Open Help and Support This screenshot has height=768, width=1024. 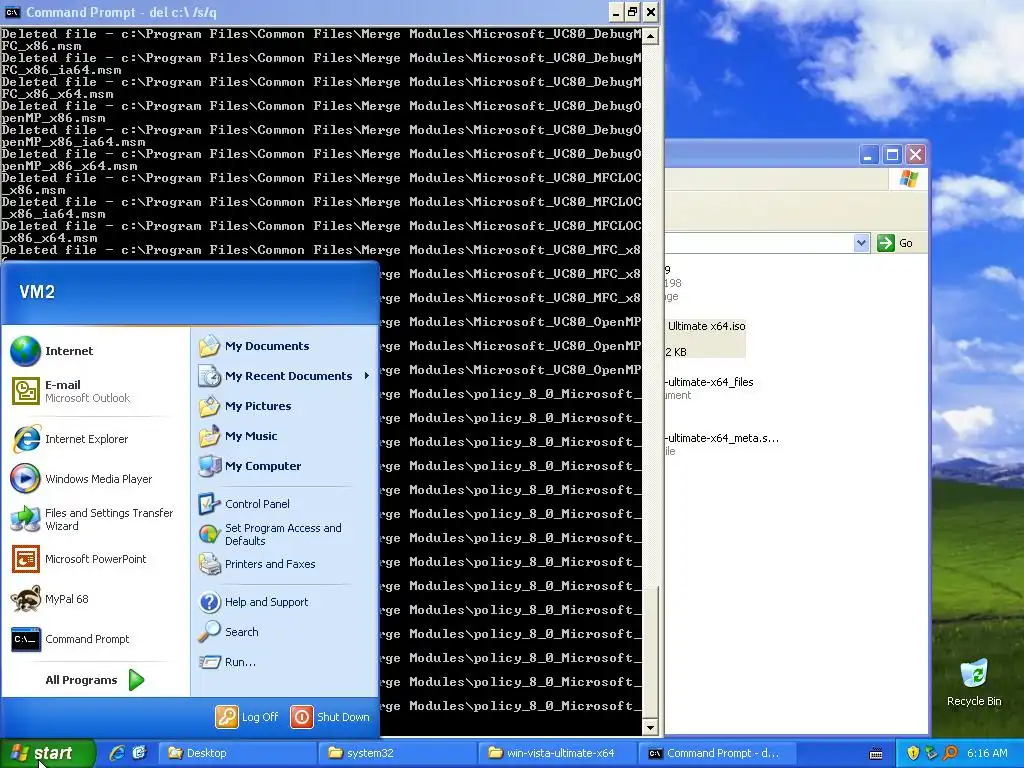point(253,601)
